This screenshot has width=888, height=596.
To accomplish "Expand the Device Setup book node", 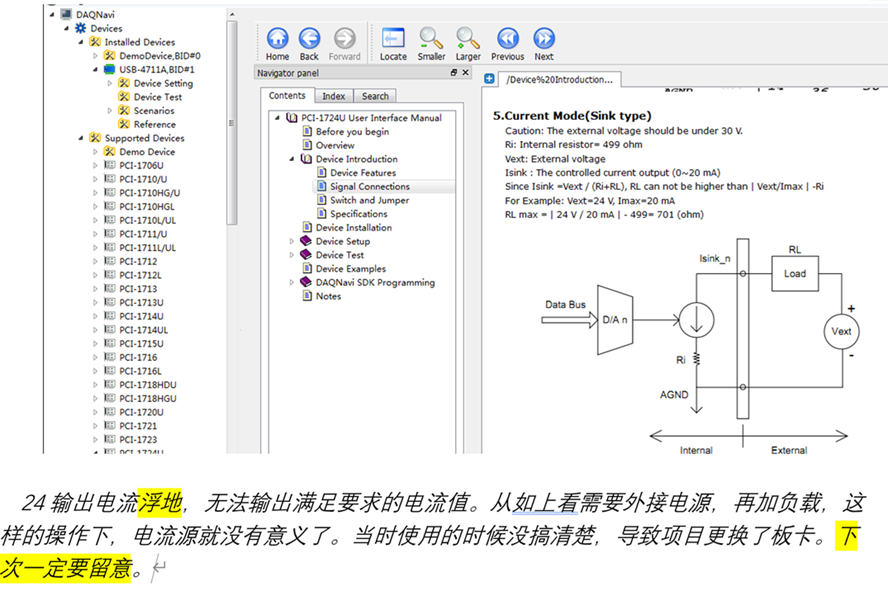I will (x=292, y=241).
